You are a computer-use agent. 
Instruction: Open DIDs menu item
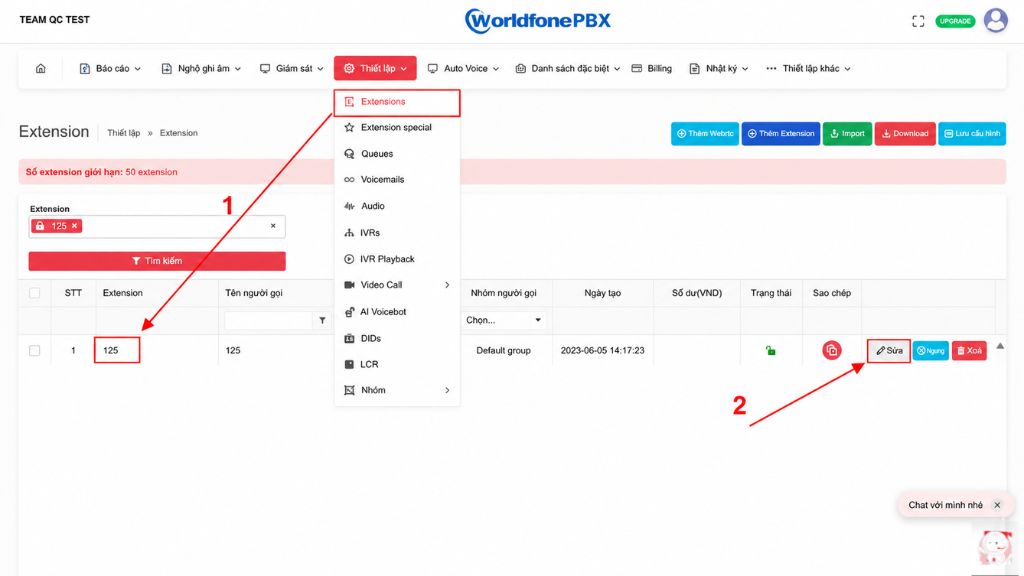(397, 338)
